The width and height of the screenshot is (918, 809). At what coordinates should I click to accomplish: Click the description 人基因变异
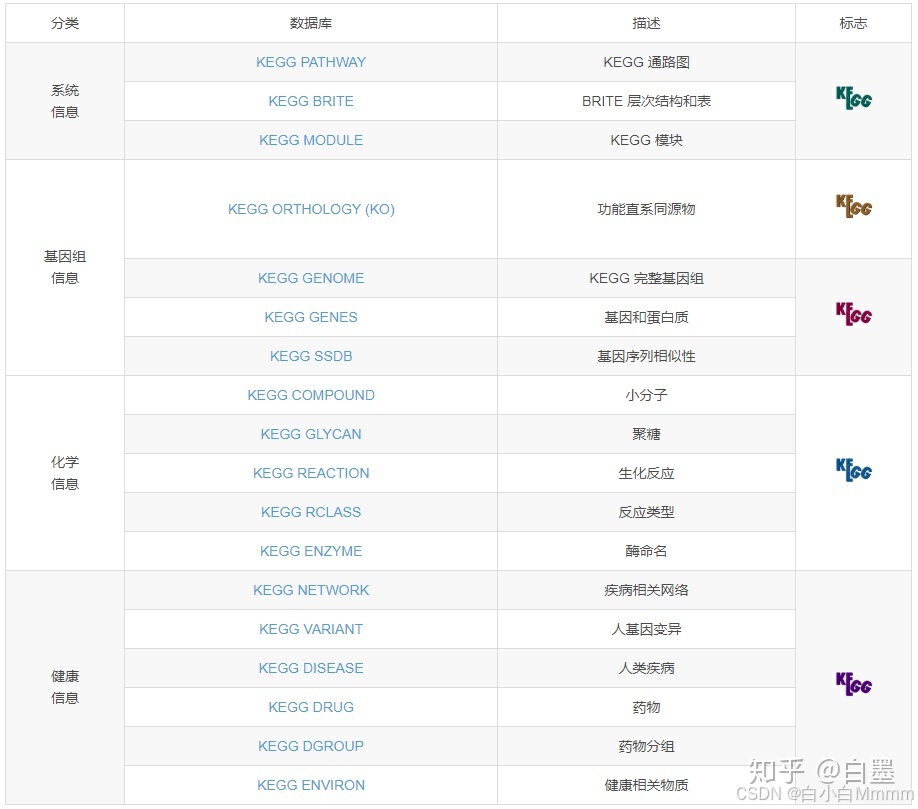[x=646, y=629]
